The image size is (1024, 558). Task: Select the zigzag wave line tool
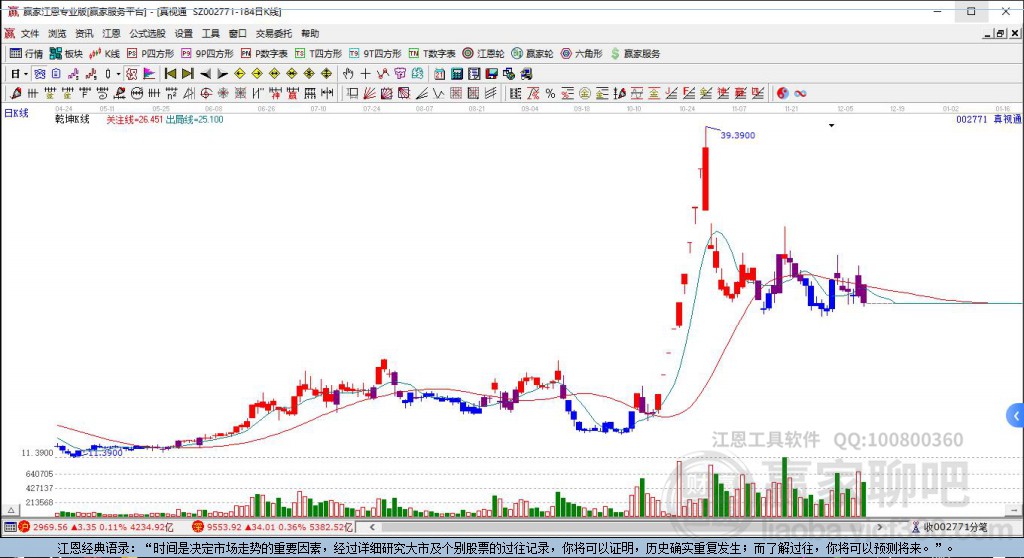(x=439, y=93)
